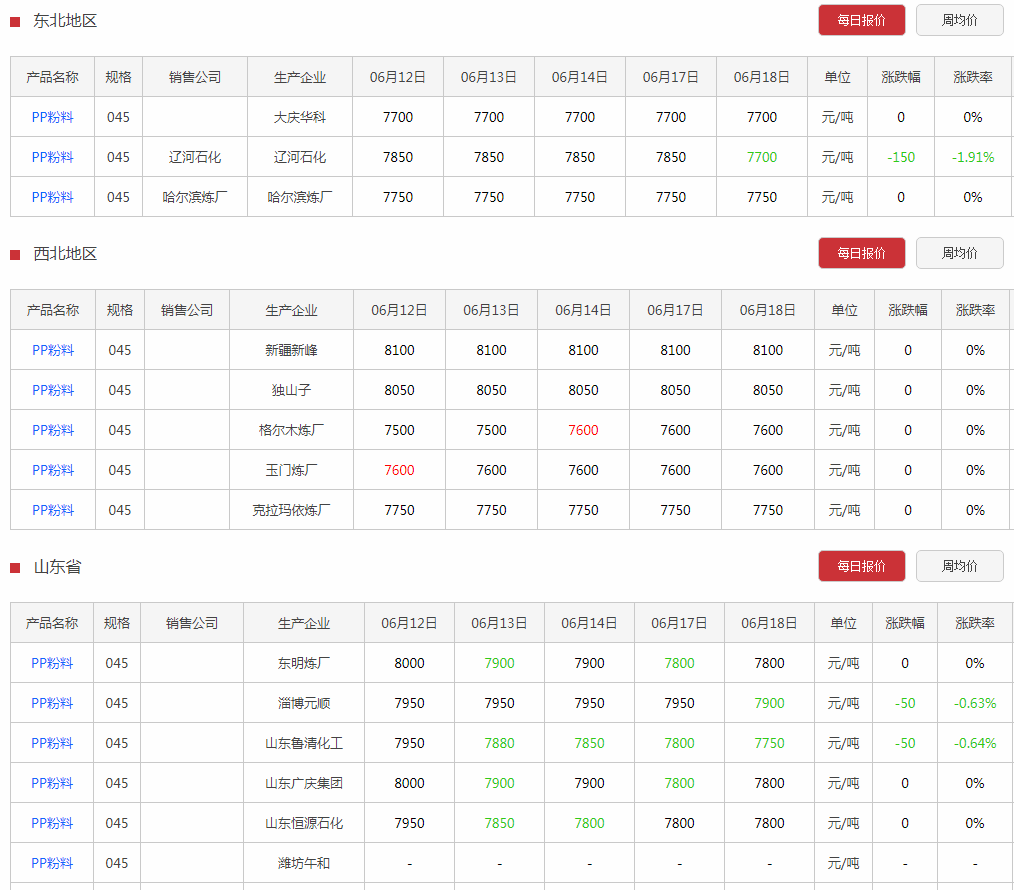Click 山东广庆集团 producer cell
Image resolution: width=1014 pixels, height=890 pixels.
tap(304, 783)
